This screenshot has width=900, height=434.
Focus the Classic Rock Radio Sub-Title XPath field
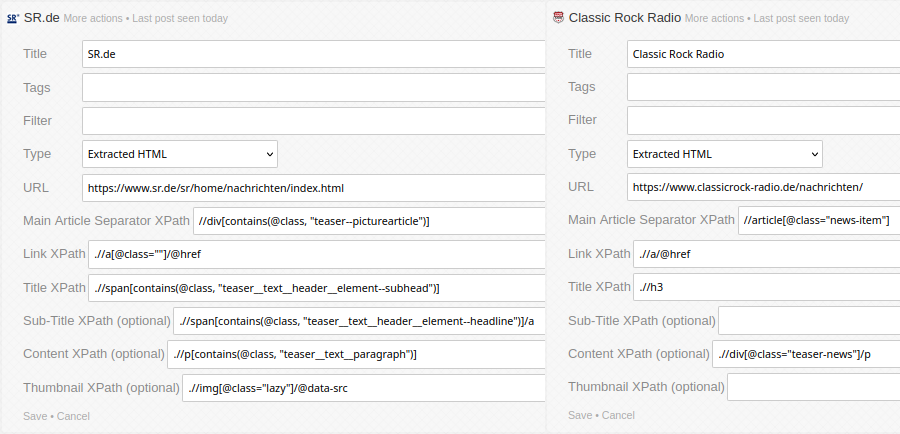click(809, 320)
